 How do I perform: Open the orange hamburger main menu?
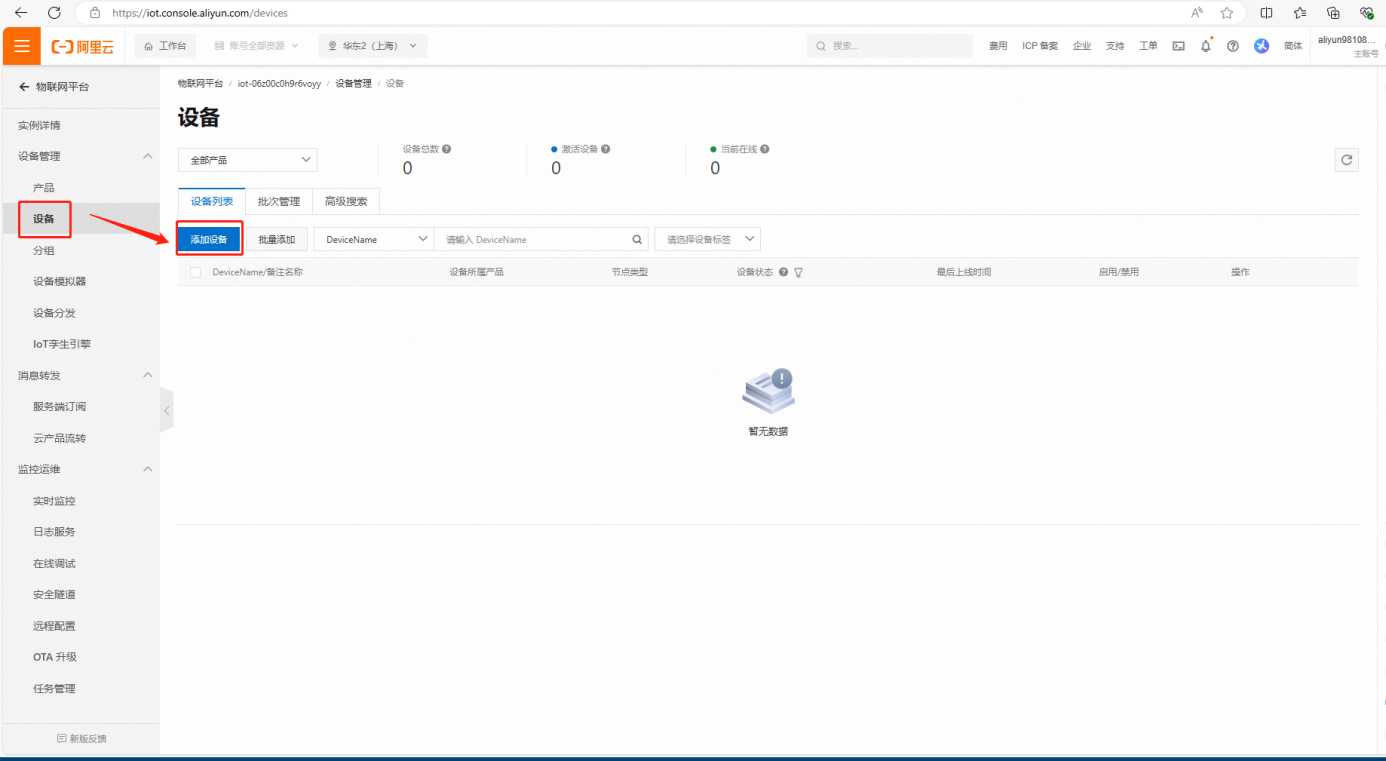click(x=21, y=46)
